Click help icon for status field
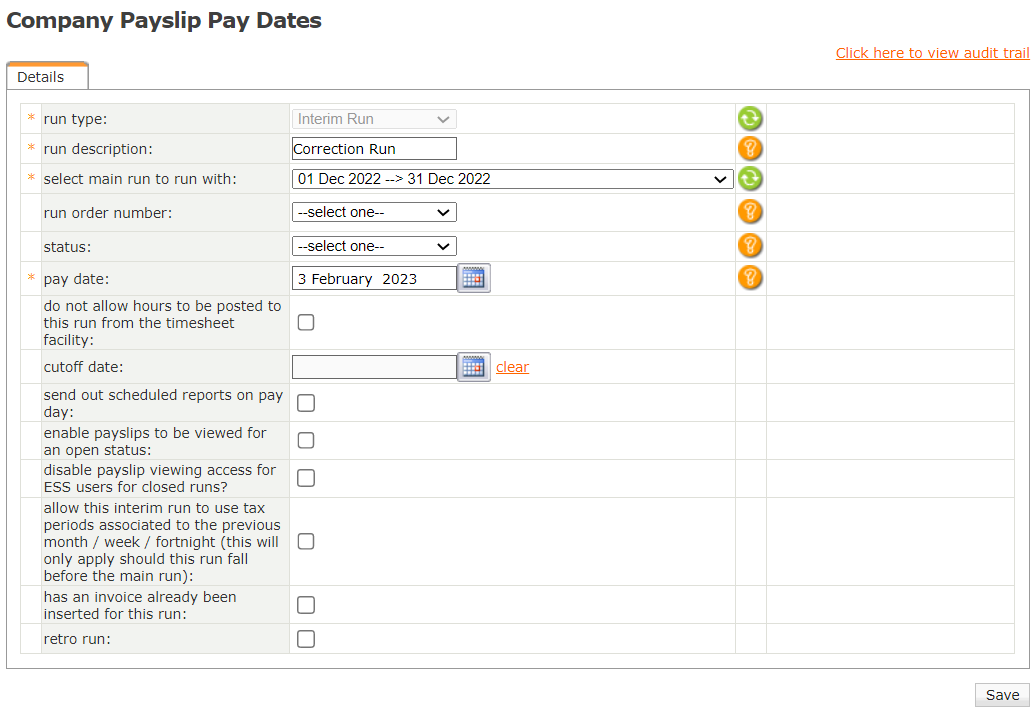Viewport: 1036px width, 707px height. click(750, 246)
